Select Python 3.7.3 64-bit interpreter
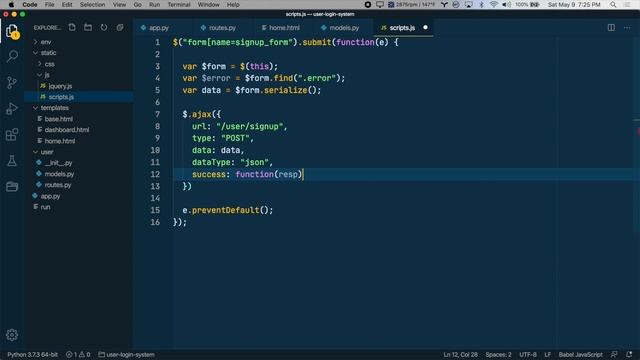Viewport: 640px width, 360px height. (x=33, y=354)
